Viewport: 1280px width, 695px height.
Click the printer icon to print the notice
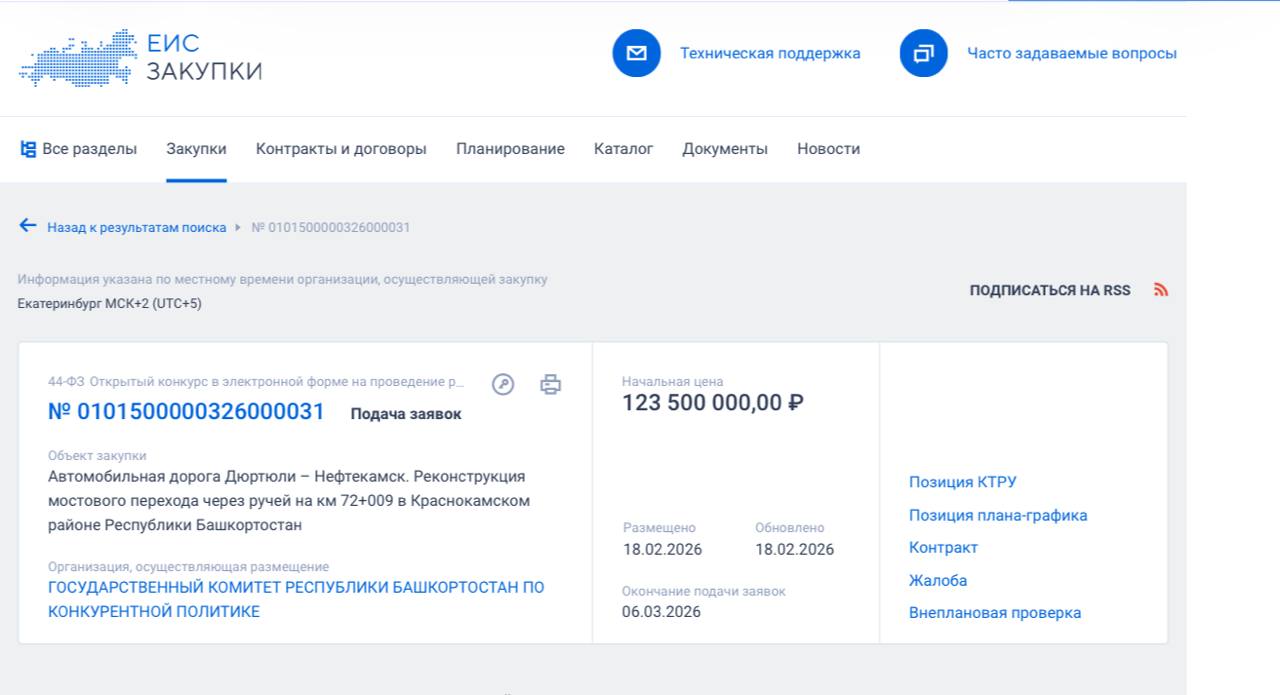point(553,384)
